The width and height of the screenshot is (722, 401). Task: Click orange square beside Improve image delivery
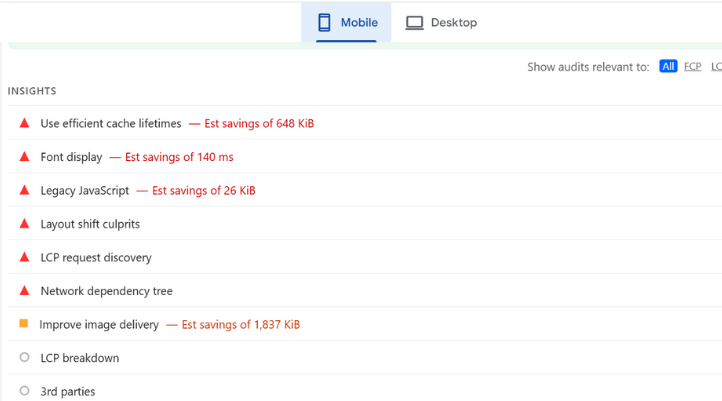click(24, 324)
